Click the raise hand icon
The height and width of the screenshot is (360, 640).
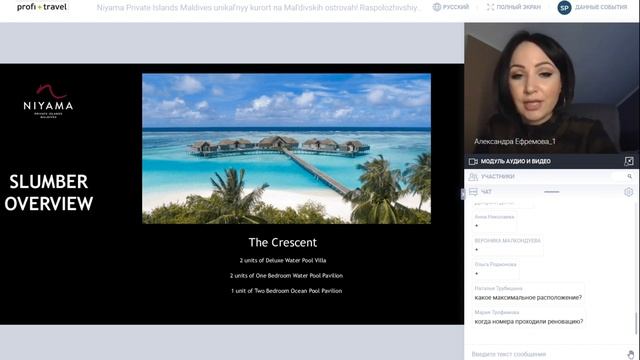(x=631, y=354)
